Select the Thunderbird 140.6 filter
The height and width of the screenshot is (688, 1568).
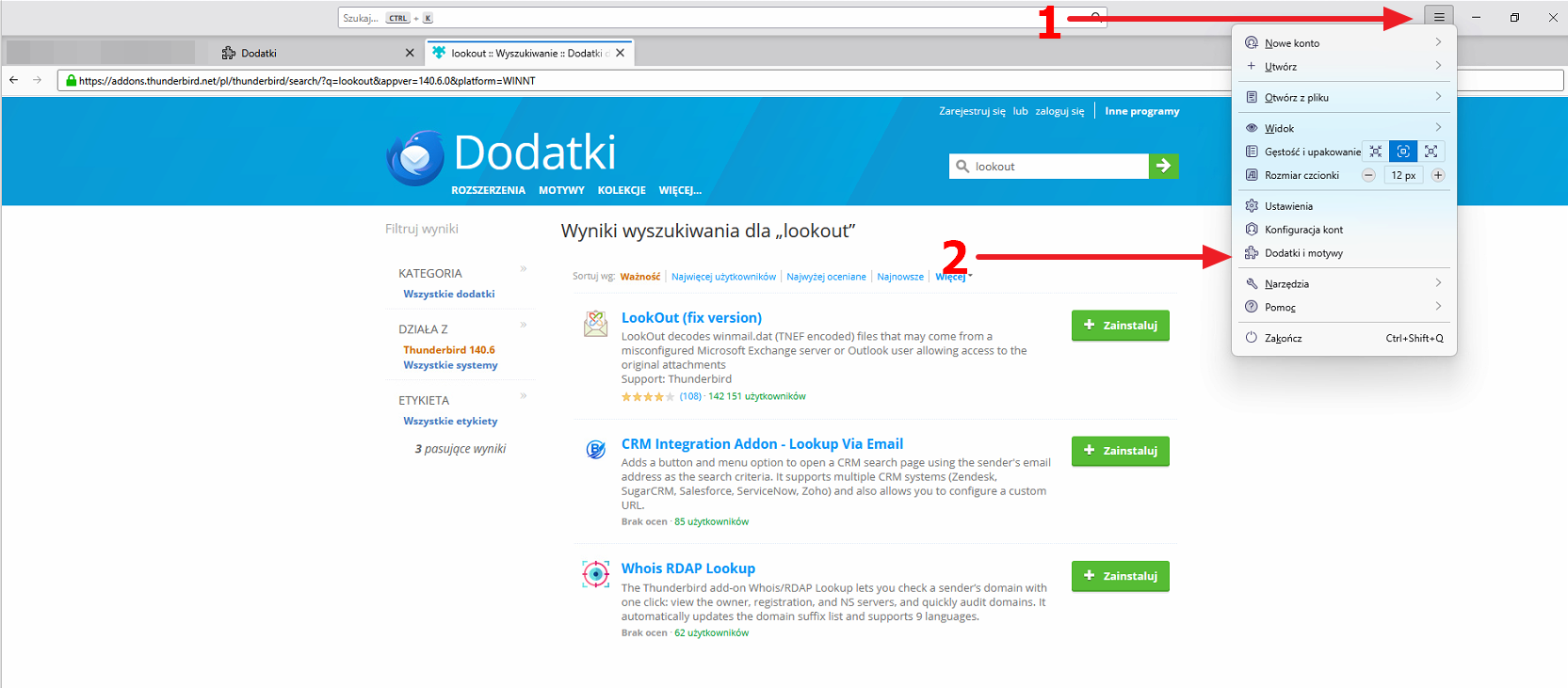(x=449, y=350)
